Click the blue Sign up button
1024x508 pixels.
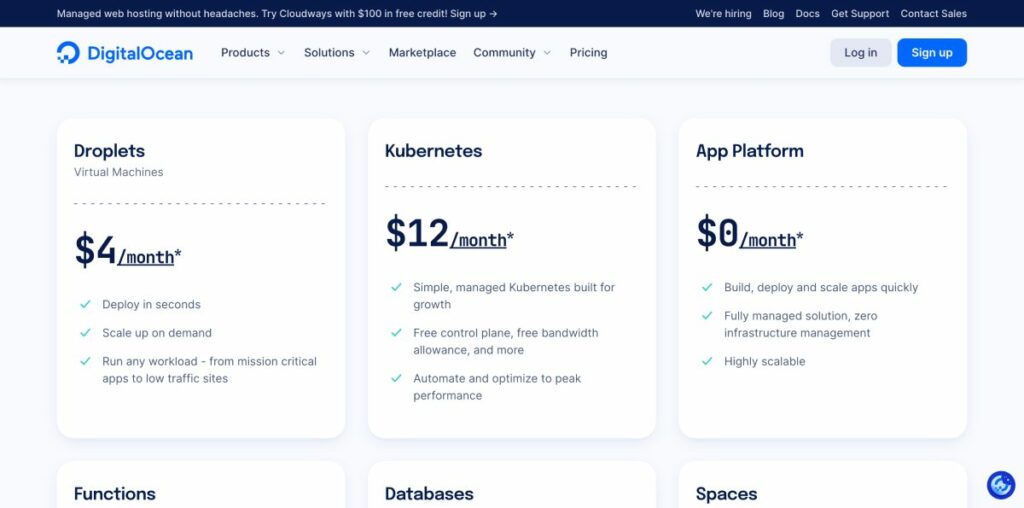pyautogui.click(x=931, y=53)
